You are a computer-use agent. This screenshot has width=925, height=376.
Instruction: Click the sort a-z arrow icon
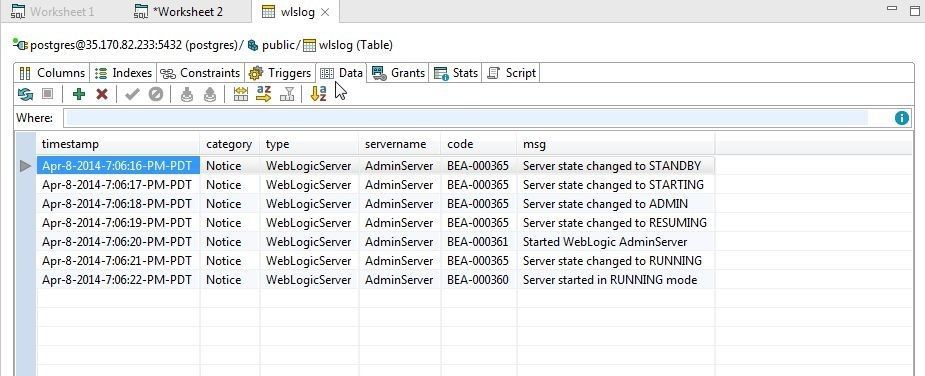coord(264,94)
